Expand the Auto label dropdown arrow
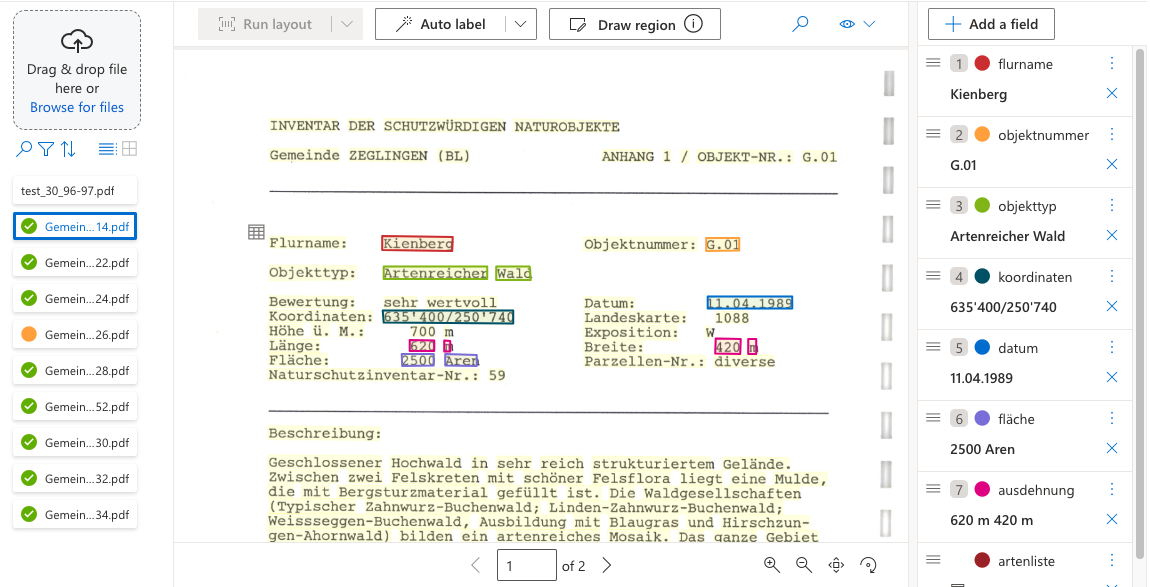Image resolution: width=1150 pixels, height=587 pixels. (x=520, y=24)
